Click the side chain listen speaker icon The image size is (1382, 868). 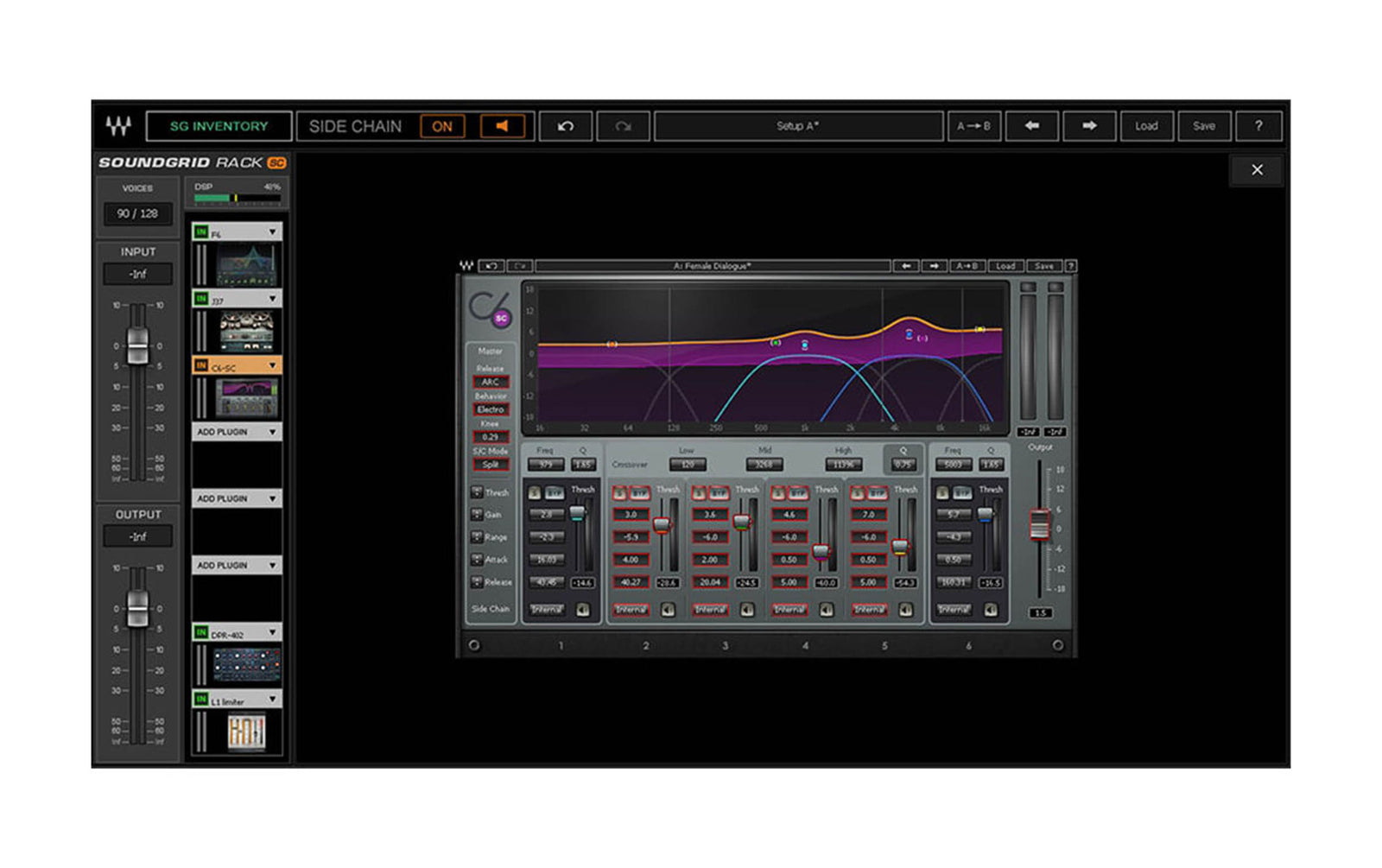502,126
